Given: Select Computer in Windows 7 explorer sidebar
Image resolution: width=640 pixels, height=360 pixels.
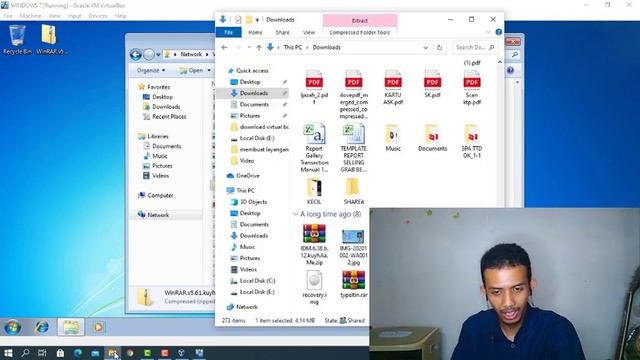Looking at the screenshot, I should point(160,195).
